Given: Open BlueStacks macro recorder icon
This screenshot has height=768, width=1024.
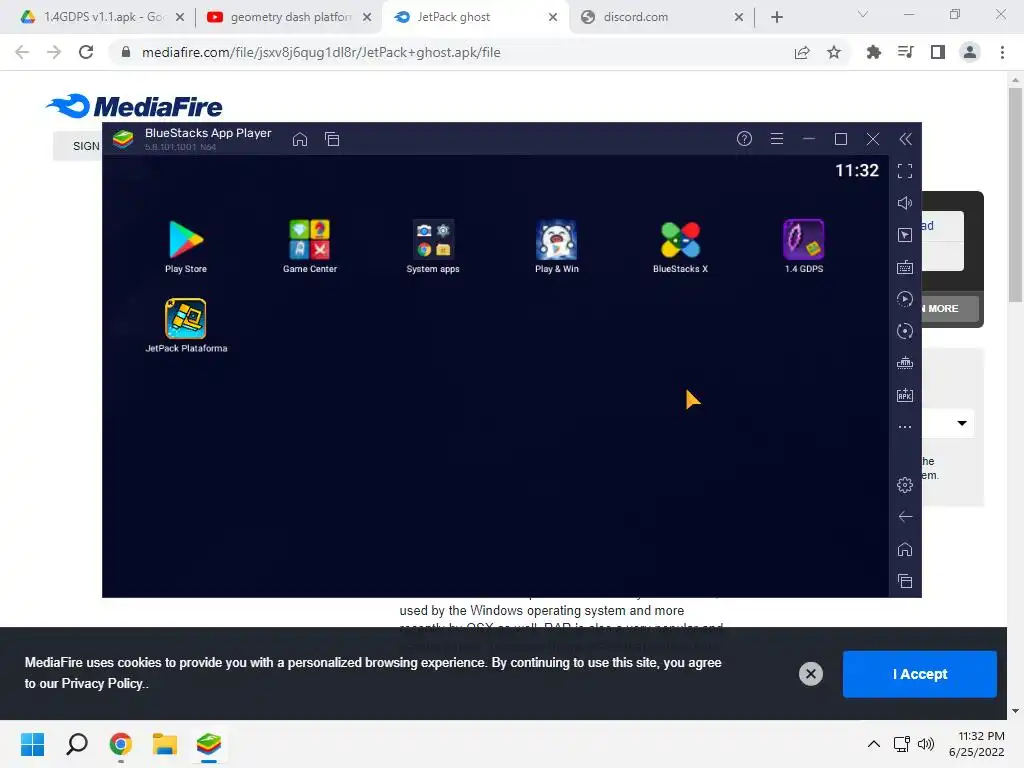Looking at the screenshot, I should 904,299.
